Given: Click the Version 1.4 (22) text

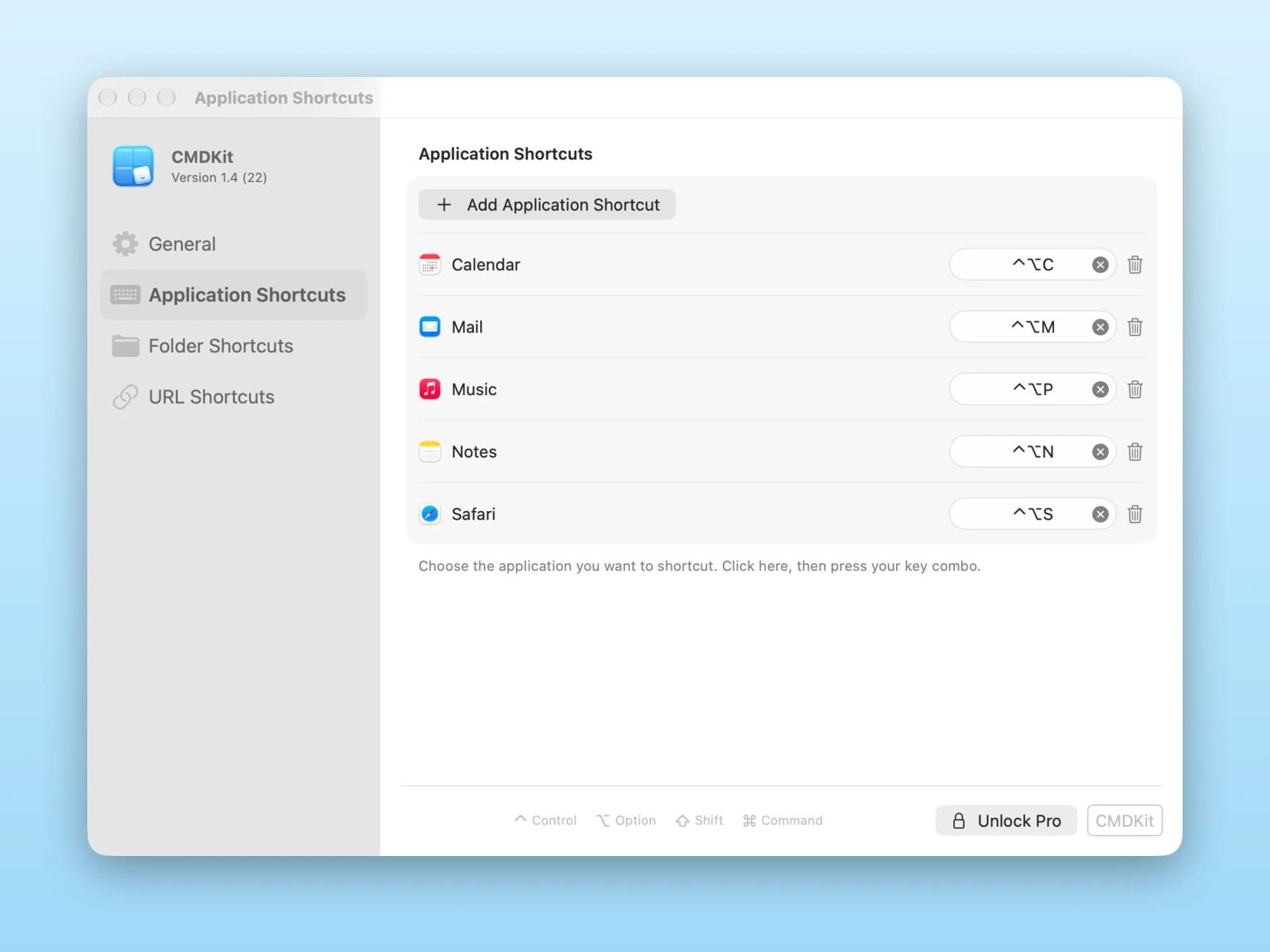Looking at the screenshot, I should click(219, 178).
